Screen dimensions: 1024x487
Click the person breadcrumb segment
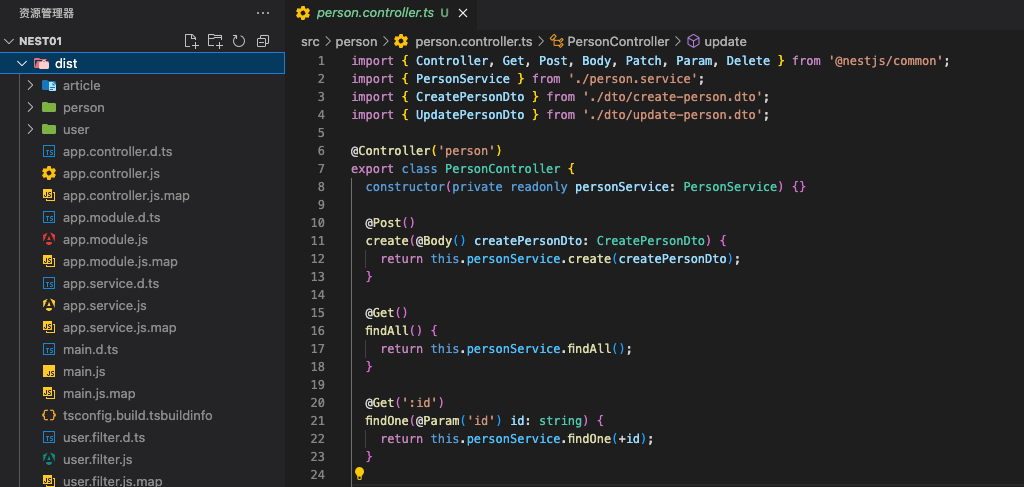[x=357, y=42]
